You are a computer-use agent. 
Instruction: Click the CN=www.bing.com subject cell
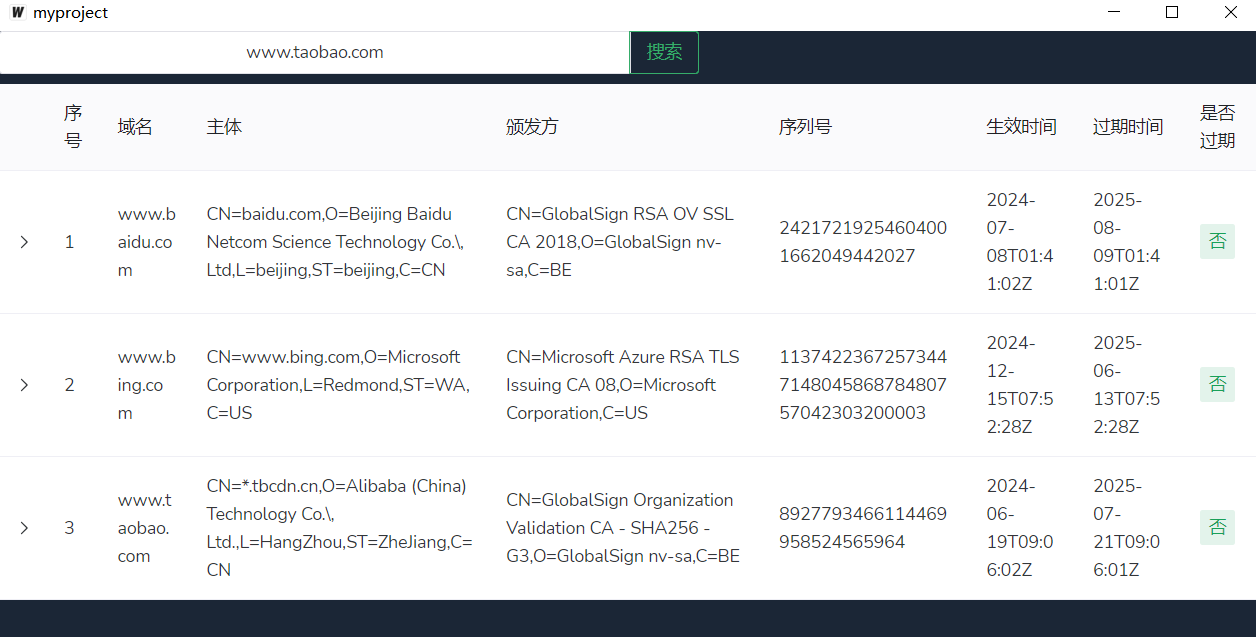click(338, 385)
